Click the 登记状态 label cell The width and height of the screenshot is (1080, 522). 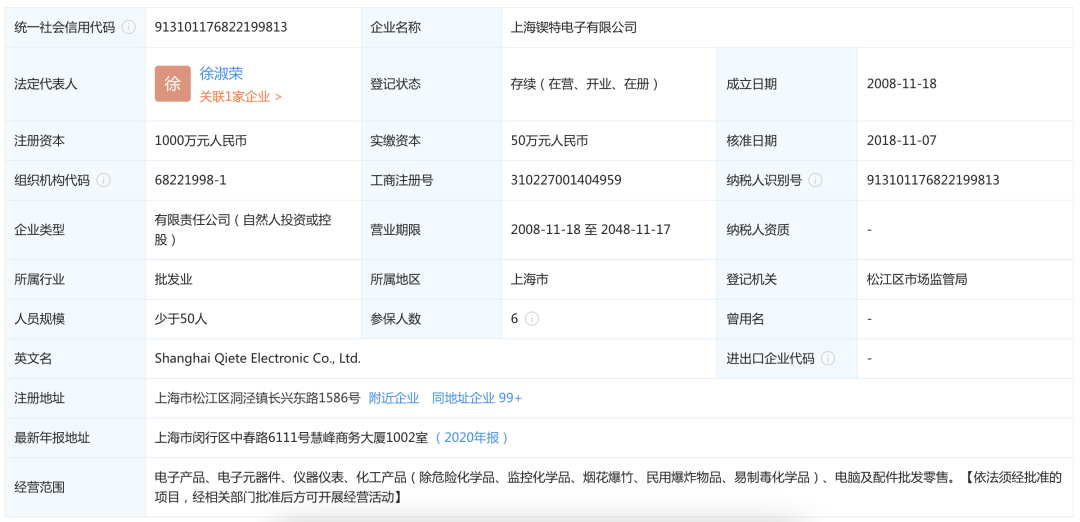(432, 84)
